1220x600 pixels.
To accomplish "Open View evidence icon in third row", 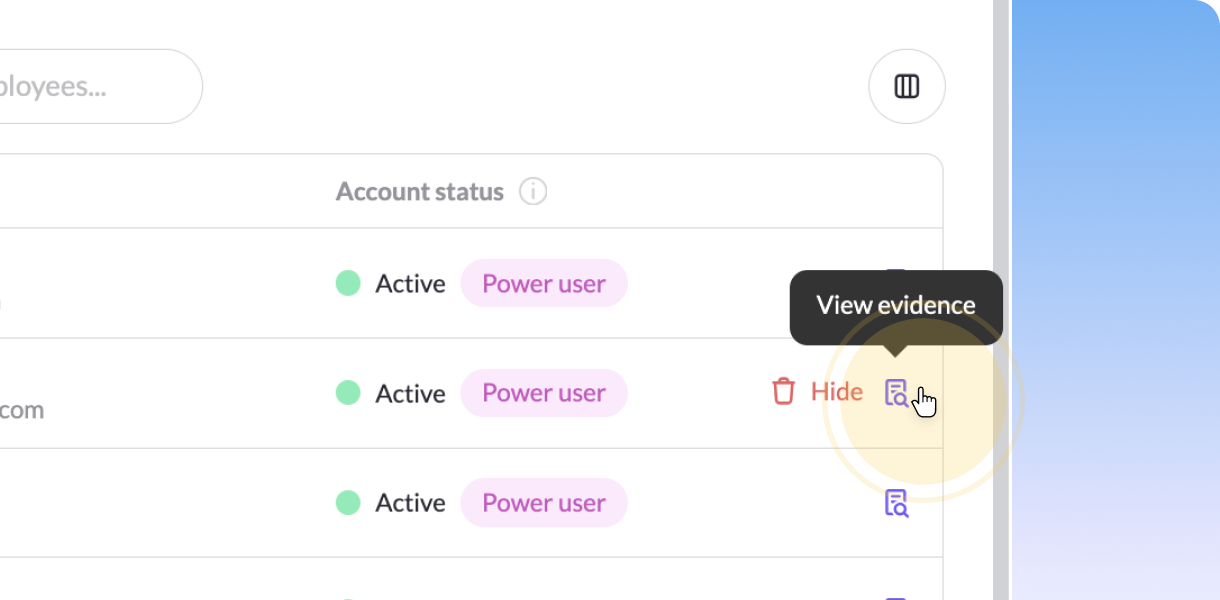I will (896, 503).
